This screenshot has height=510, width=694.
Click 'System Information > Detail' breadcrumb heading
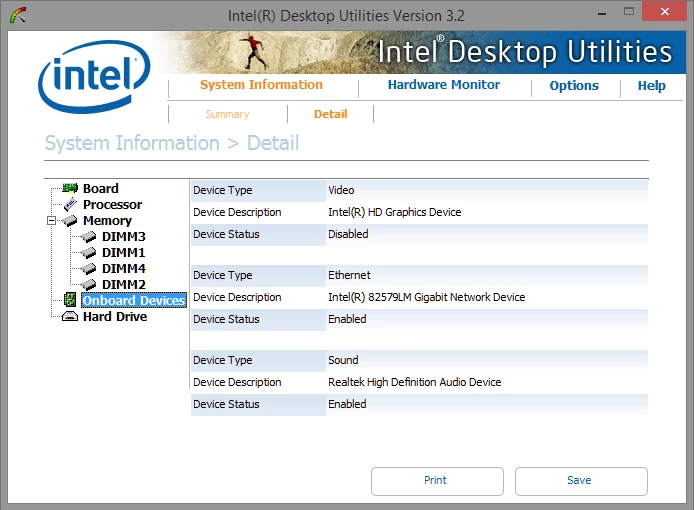point(172,143)
